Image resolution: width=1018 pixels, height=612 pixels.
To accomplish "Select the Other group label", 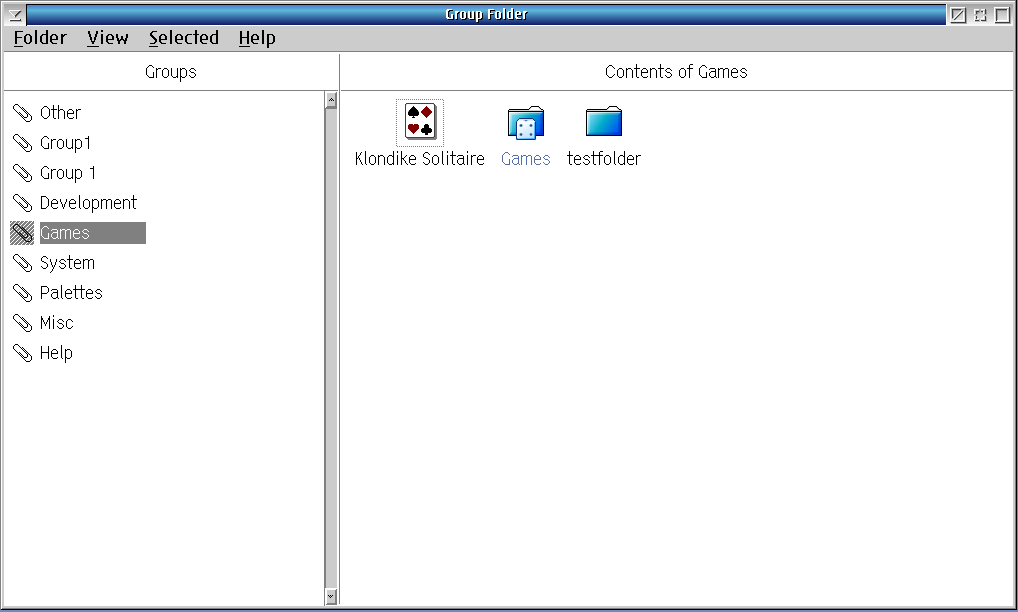I will tap(60, 113).
